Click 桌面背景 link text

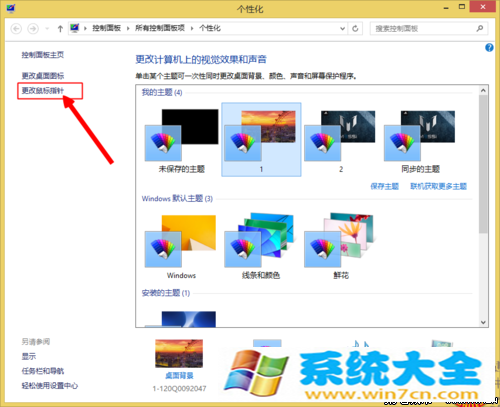(179, 376)
